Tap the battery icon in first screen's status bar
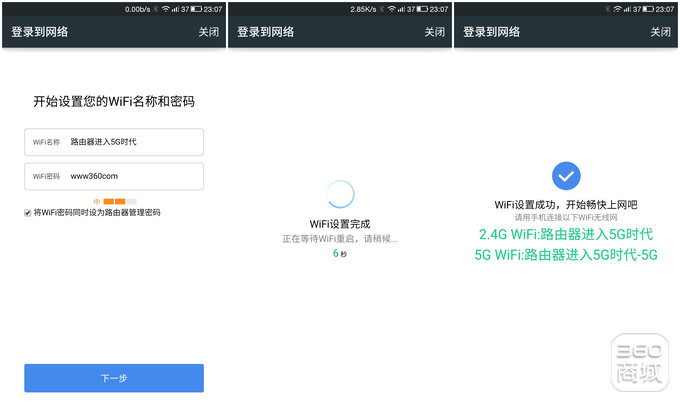Image resolution: width=680 pixels, height=402 pixels. tap(196, 9)
